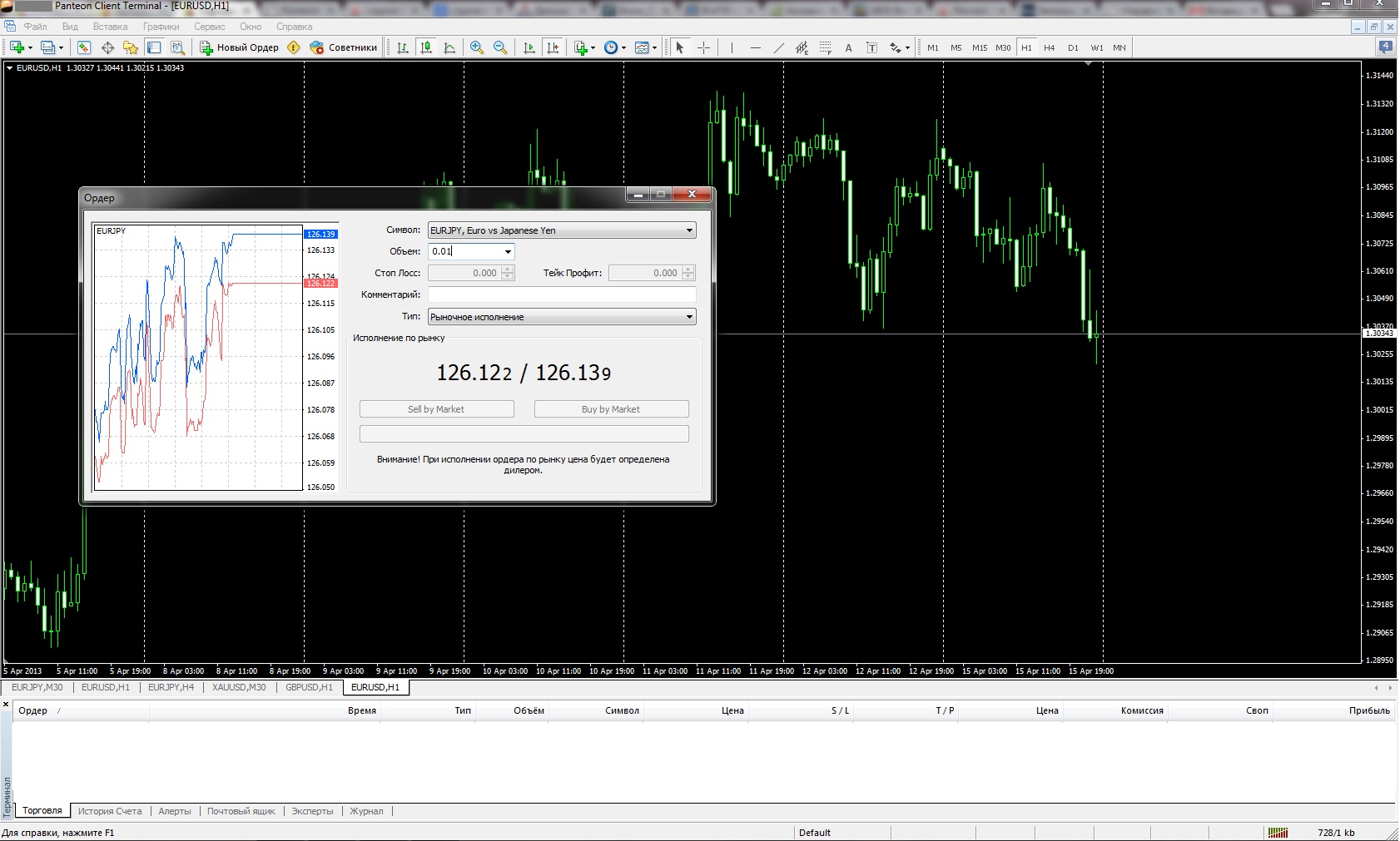1400x841 pixels.
Task: Toggle the H4 timeframe button
Action: click(x=1049, y=47)
